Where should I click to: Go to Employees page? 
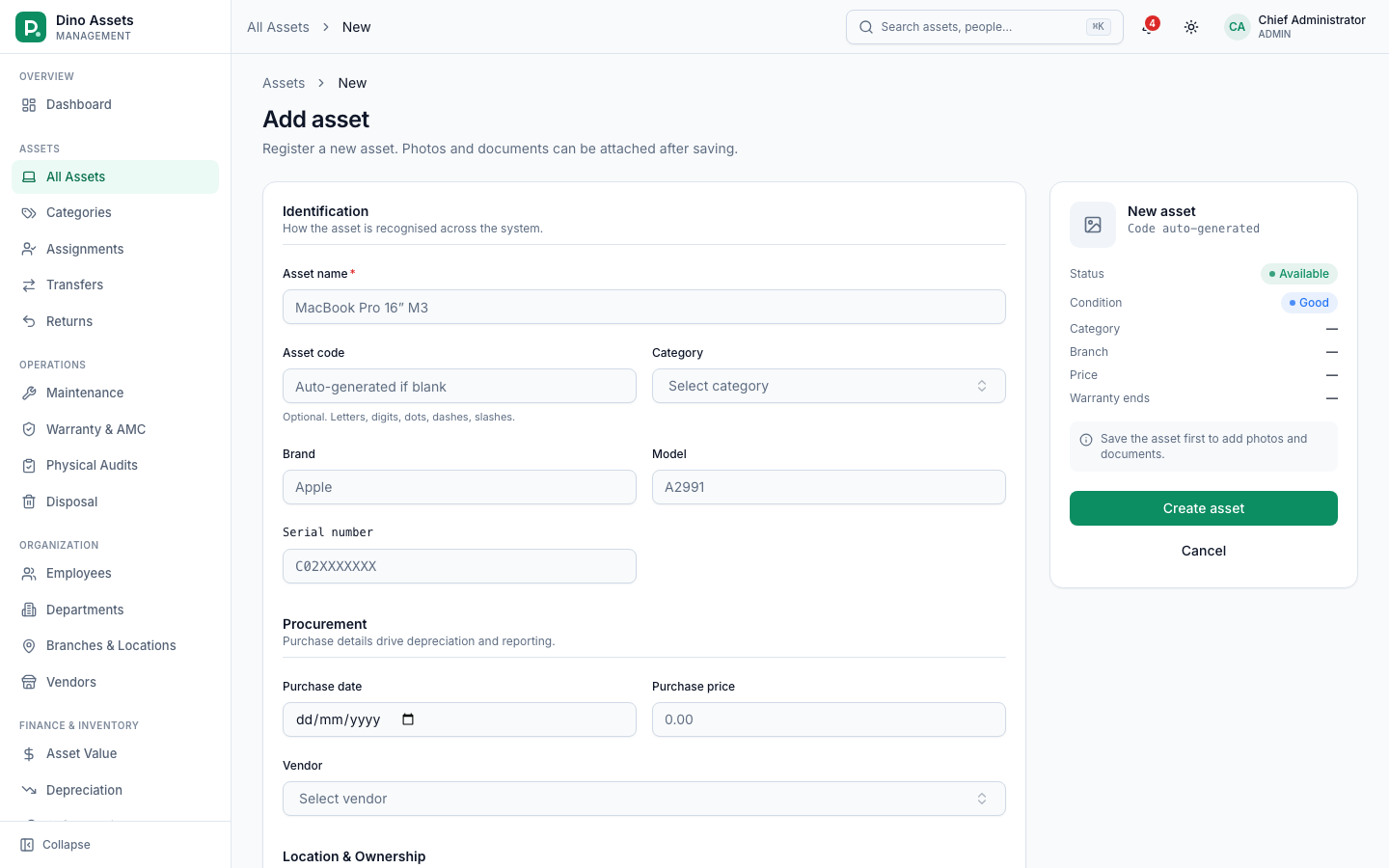pos(116,574)
